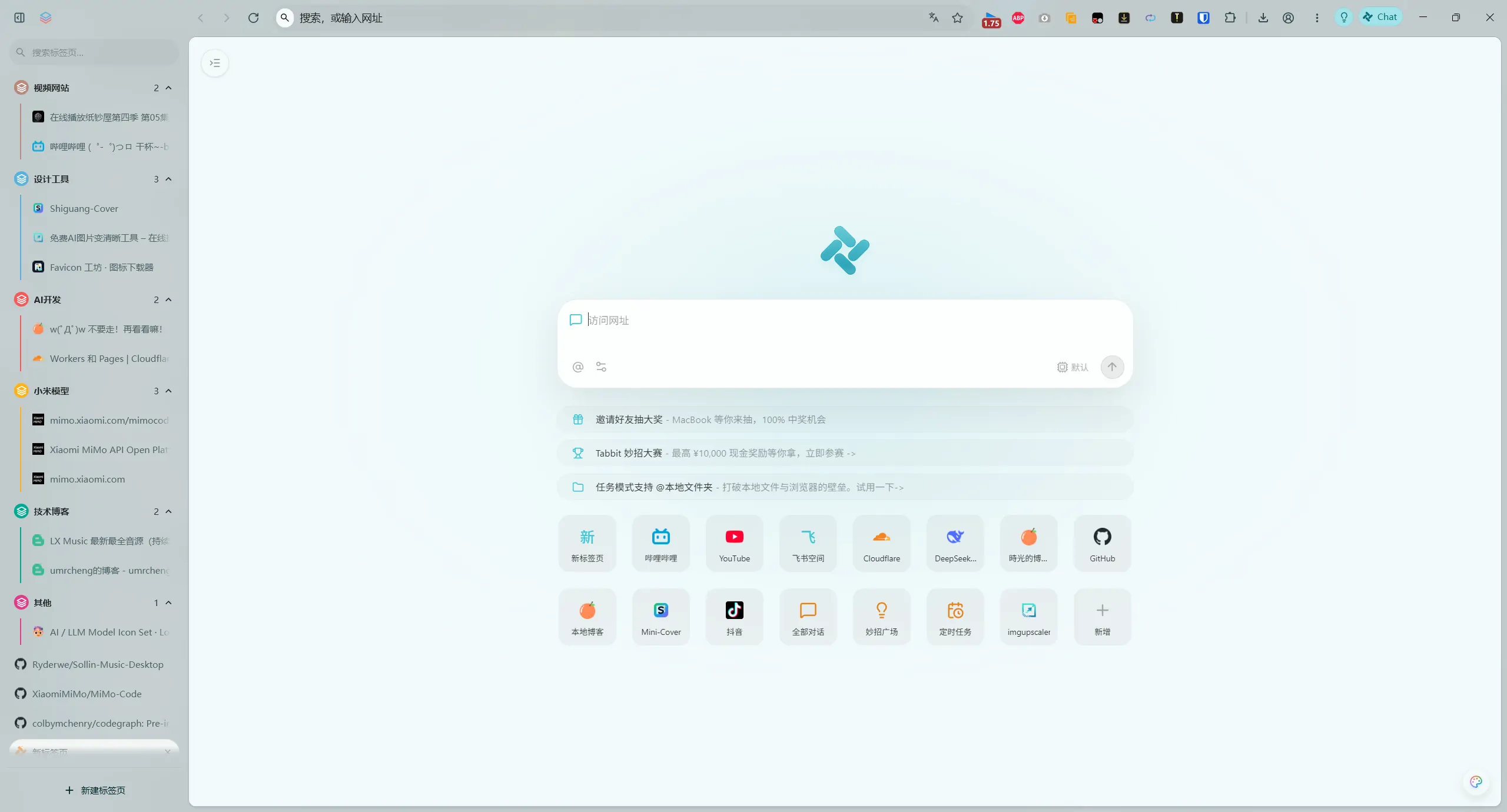The image size is (1507, 812).
Task: Add a new shortcut with 新增
Action: [1103, 617]
